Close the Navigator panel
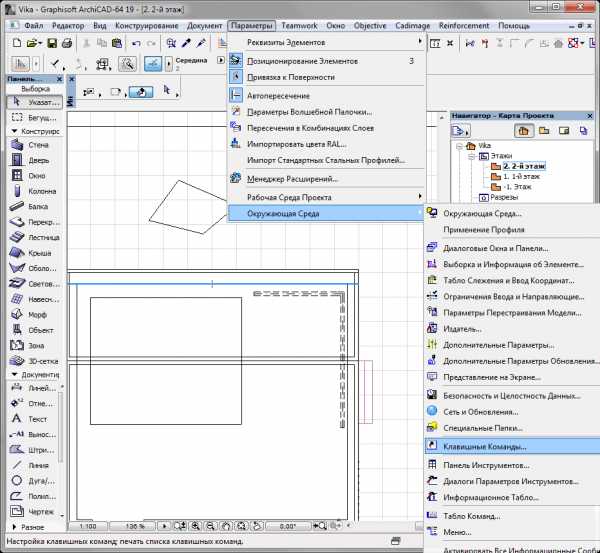The height and width of the screenshot is (553, 600). [x=590, y=116]
